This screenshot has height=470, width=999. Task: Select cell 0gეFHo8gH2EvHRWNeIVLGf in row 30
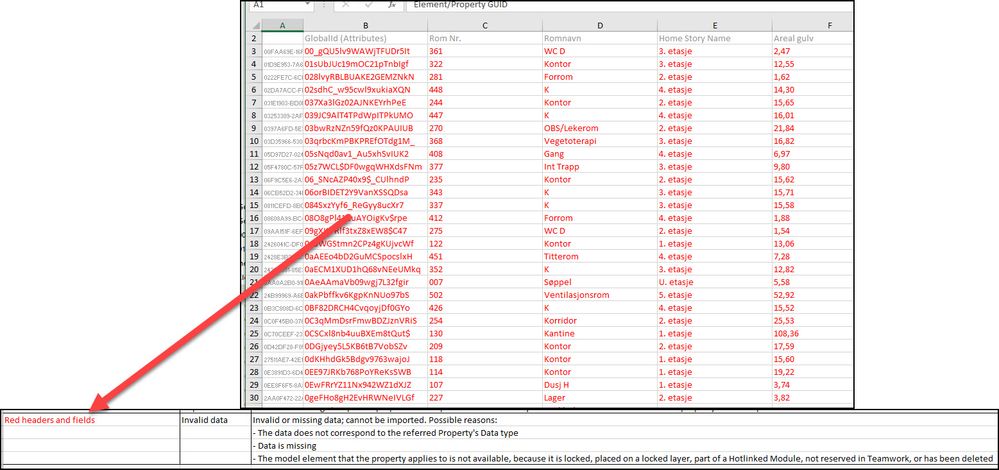365,397
